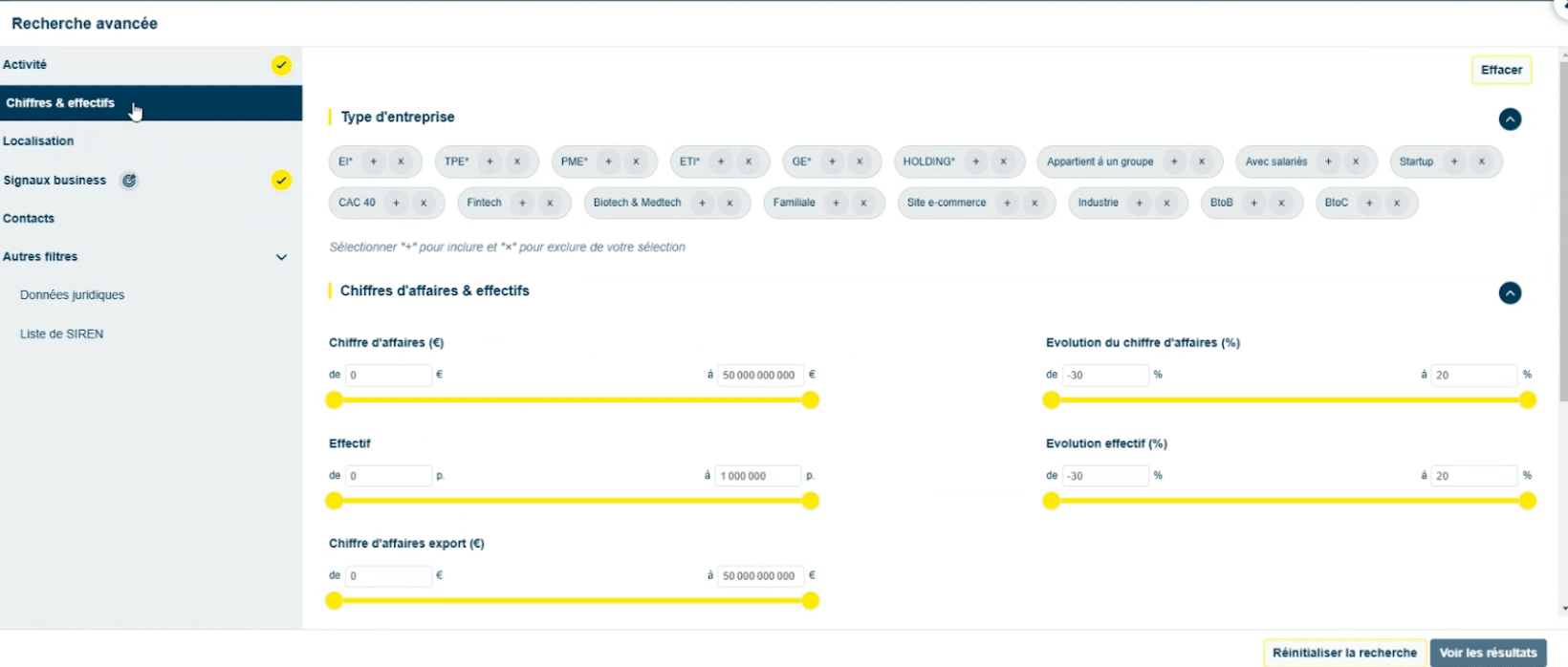Exclude Fintech with x icon
1568x667 pixels.
click(x=550, y=203)
